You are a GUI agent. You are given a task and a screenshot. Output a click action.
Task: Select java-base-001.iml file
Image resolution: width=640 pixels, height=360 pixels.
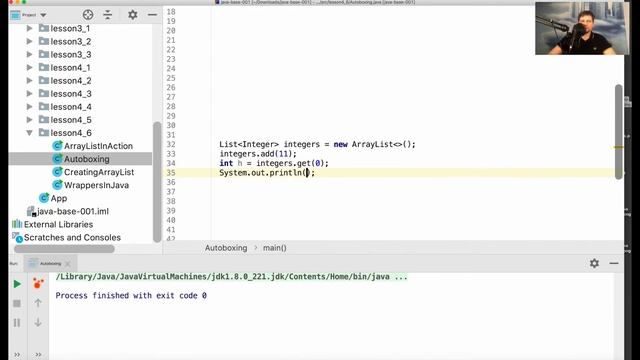click(x=73, y=211)
